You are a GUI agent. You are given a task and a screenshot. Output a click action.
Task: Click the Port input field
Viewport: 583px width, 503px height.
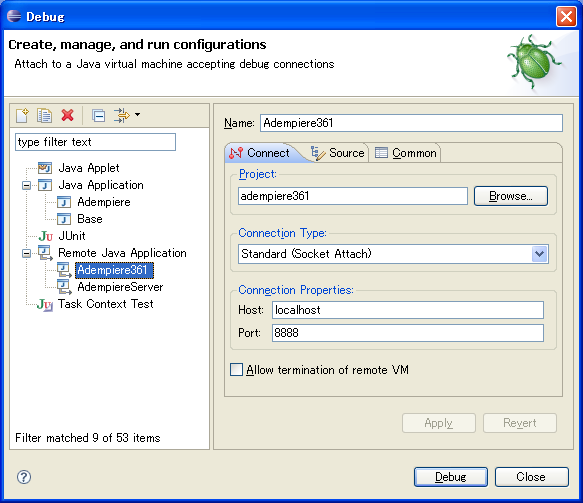tap(408, 333)
